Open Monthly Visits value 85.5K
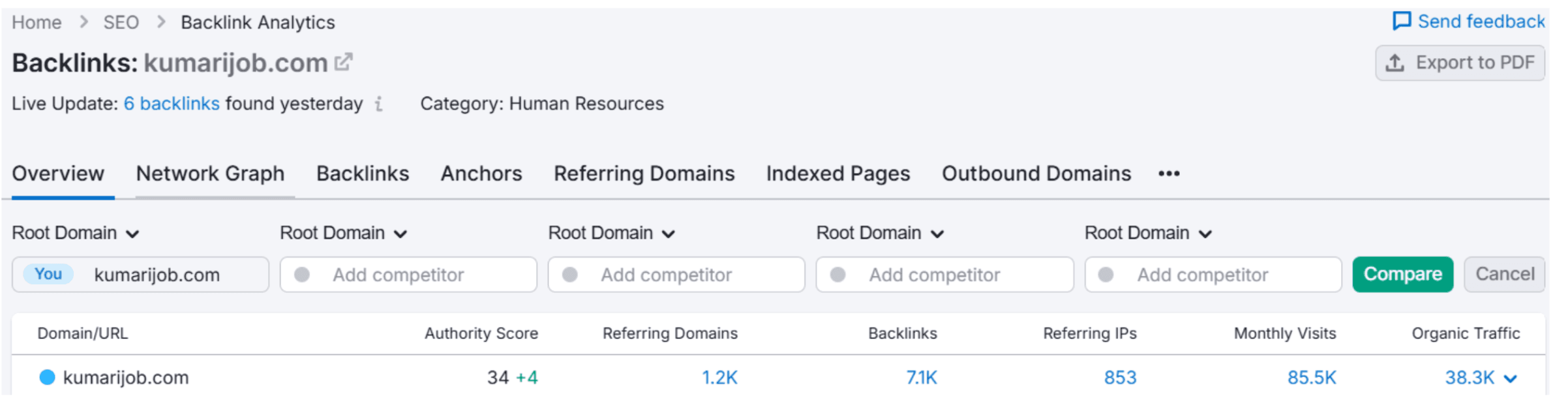Image resolution: width=1568 pixels, height=407 pixels. (x=1312, y=378)
